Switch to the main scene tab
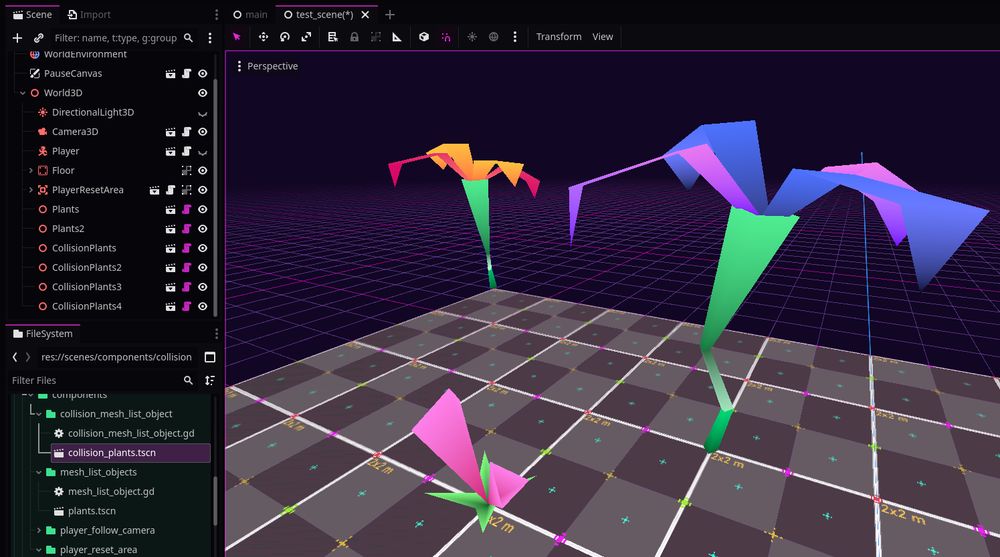The height and width of the screenshot is (557, 1000). [x=251, y=14]
